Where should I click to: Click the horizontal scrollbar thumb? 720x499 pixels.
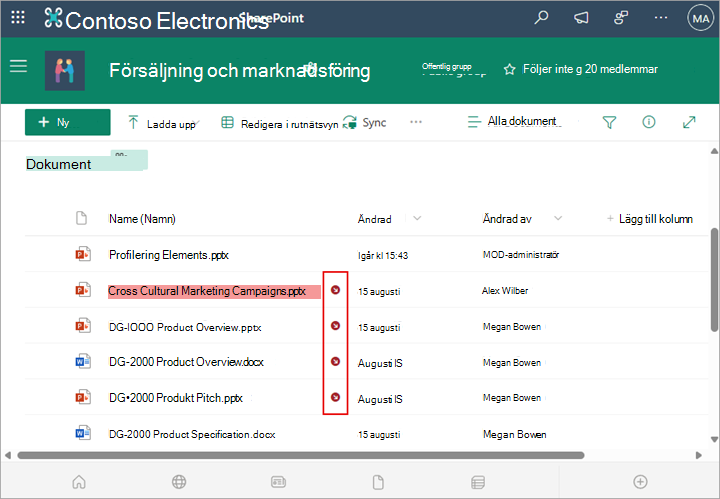tap(301, 455)
